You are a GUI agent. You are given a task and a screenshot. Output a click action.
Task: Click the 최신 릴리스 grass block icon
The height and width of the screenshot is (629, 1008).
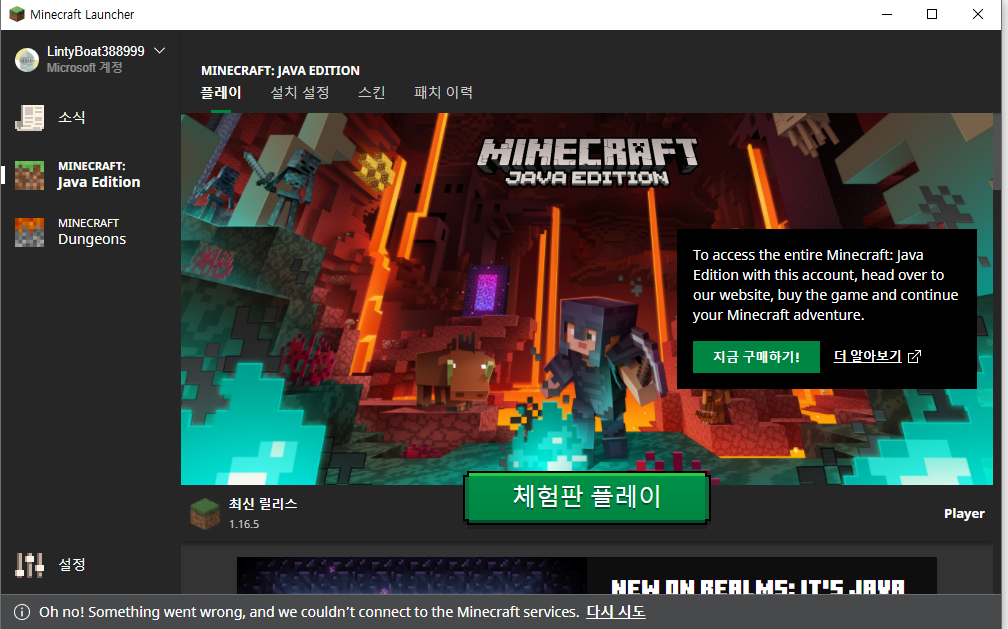tap(205, 513)
